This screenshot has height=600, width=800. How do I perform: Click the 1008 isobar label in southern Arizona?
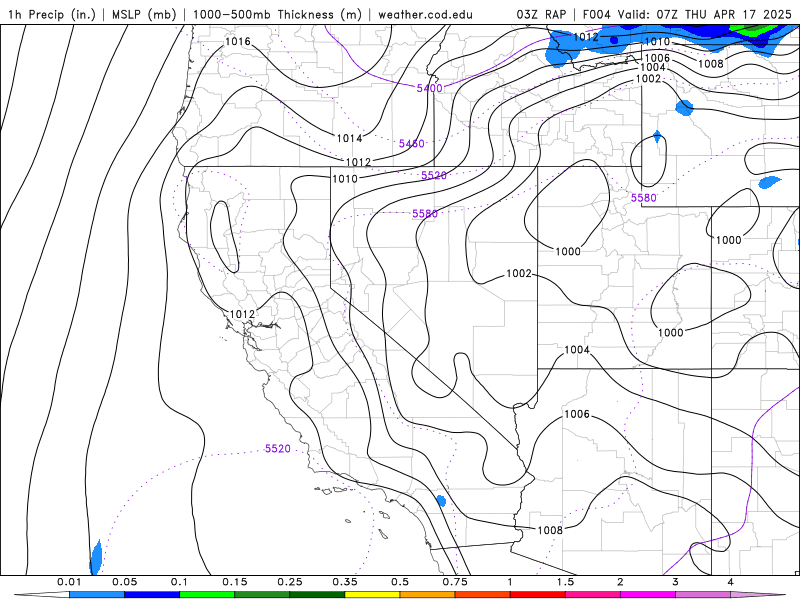(550, 530)
